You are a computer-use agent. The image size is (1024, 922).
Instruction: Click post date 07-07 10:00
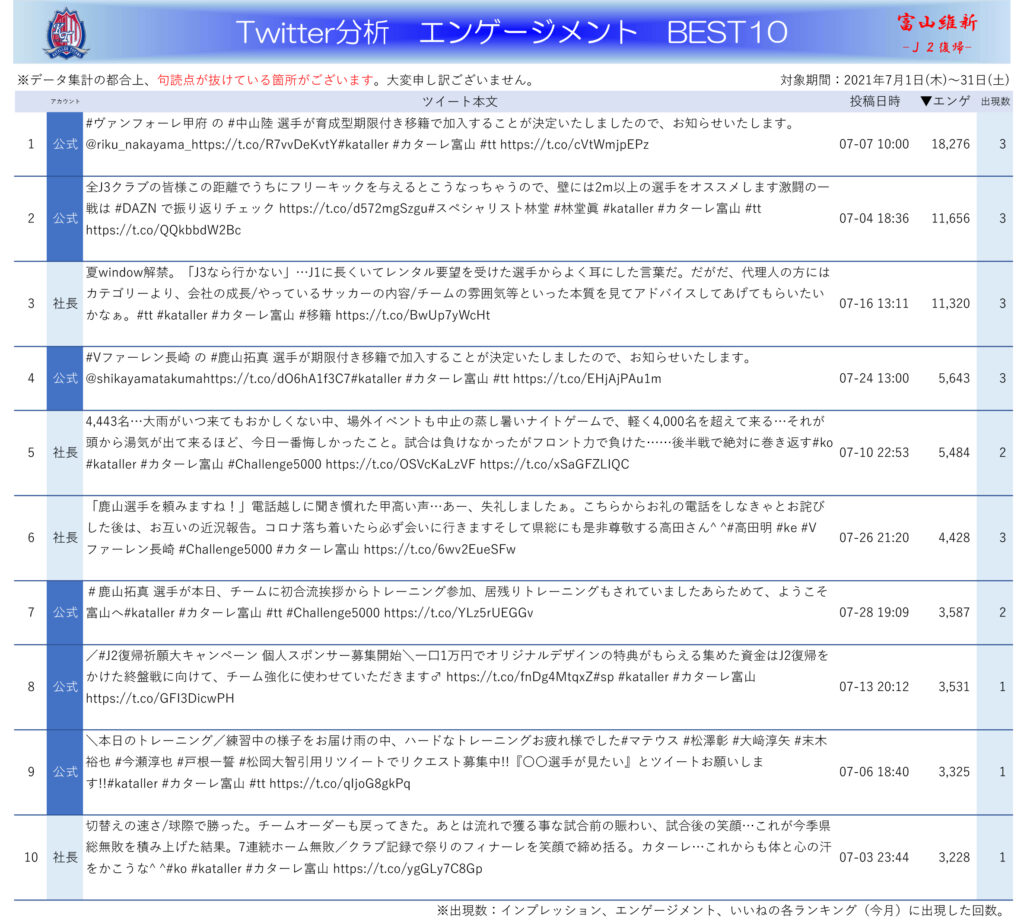pyautogui.click(x=874, y=144)
